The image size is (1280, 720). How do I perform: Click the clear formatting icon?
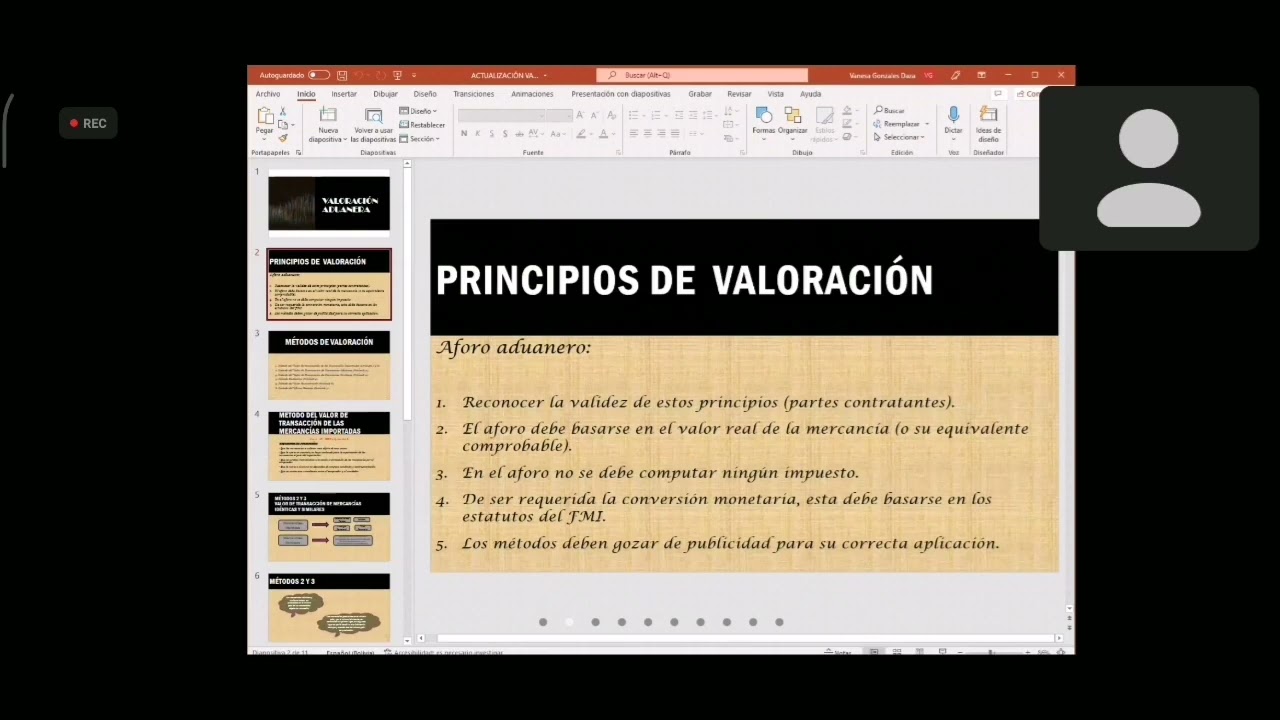click(x=611, y=116)
